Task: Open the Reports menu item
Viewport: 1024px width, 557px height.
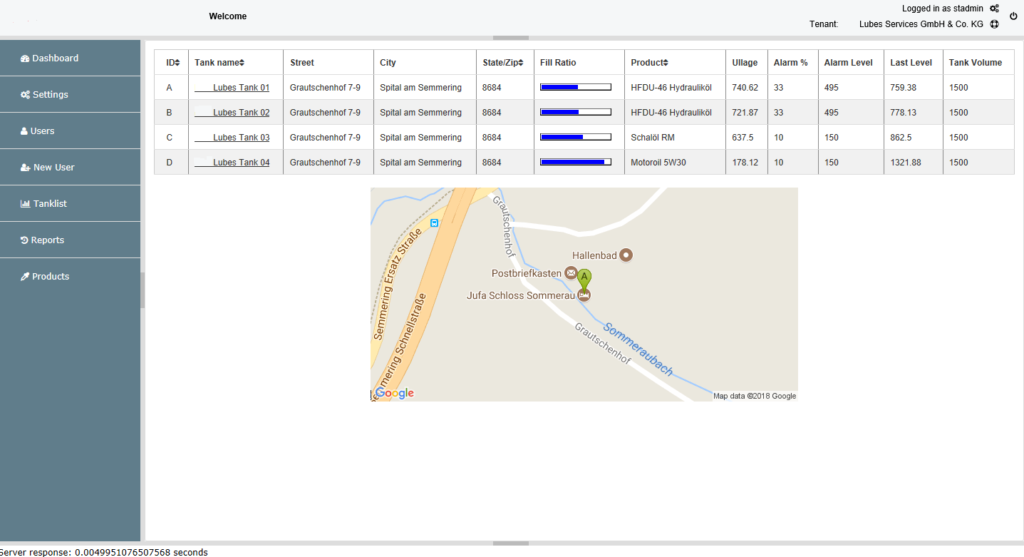Action: pyautogui.click(x=70, y=240)
